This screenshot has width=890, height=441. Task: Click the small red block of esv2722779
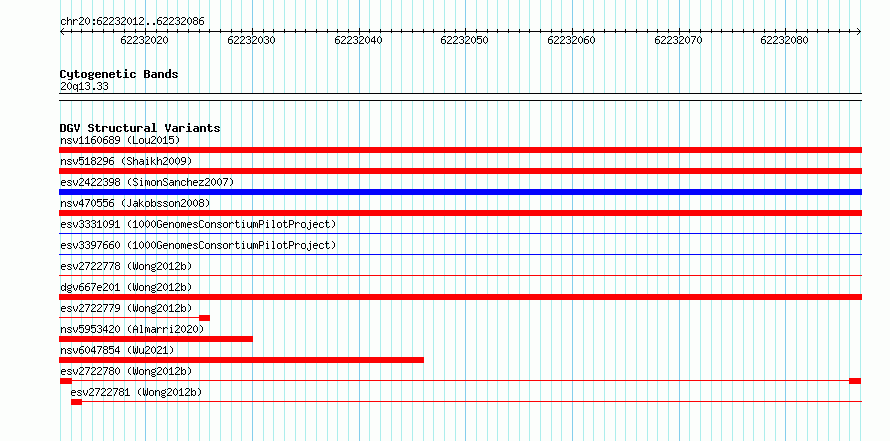(x=204, y=318)
